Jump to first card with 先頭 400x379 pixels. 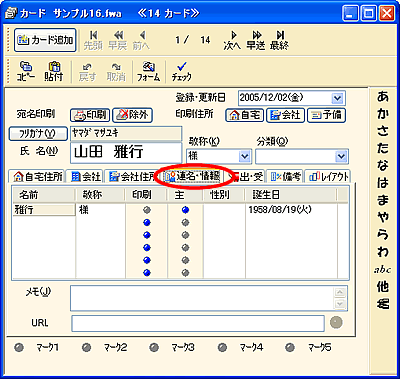93,40
